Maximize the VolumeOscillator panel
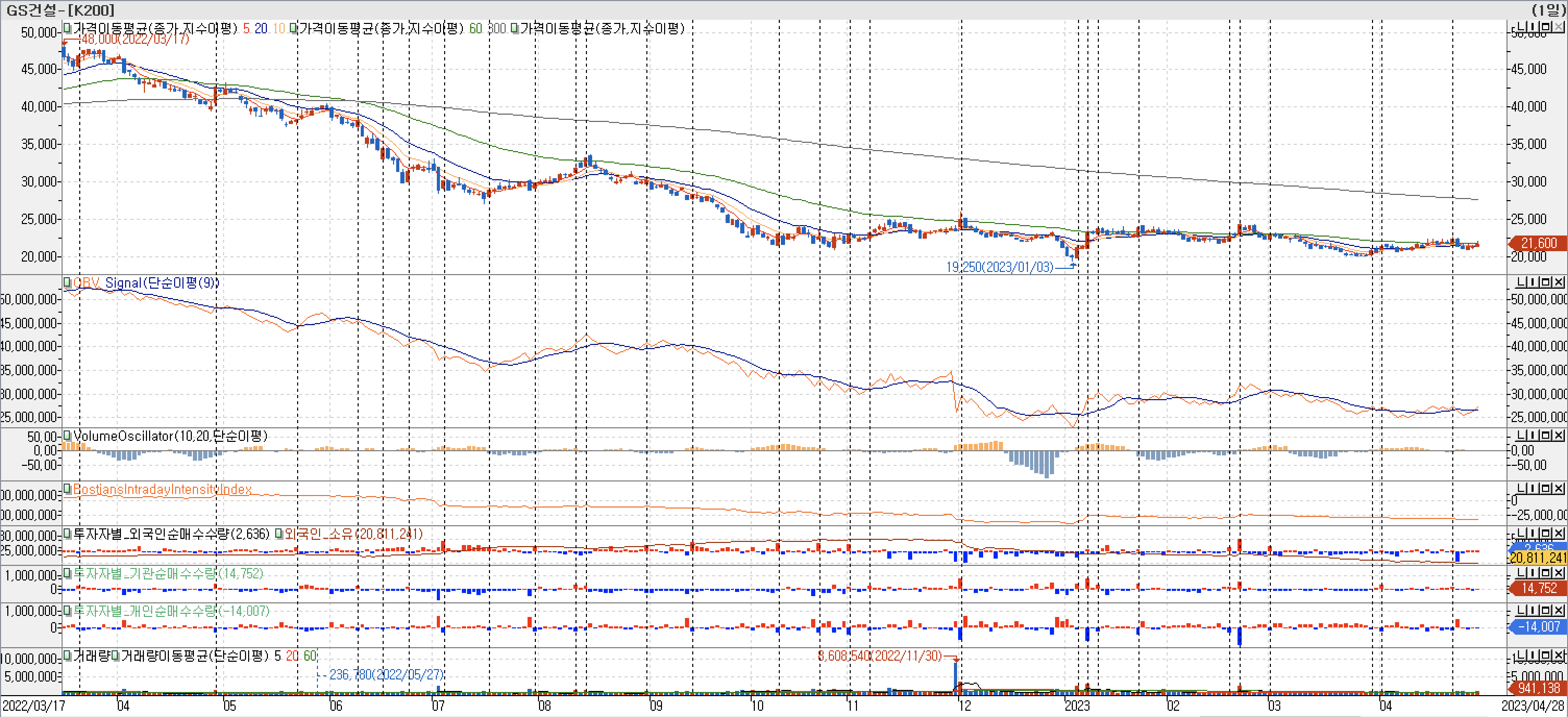The height and width of the screenshot is (717, 1568). 1547,435
